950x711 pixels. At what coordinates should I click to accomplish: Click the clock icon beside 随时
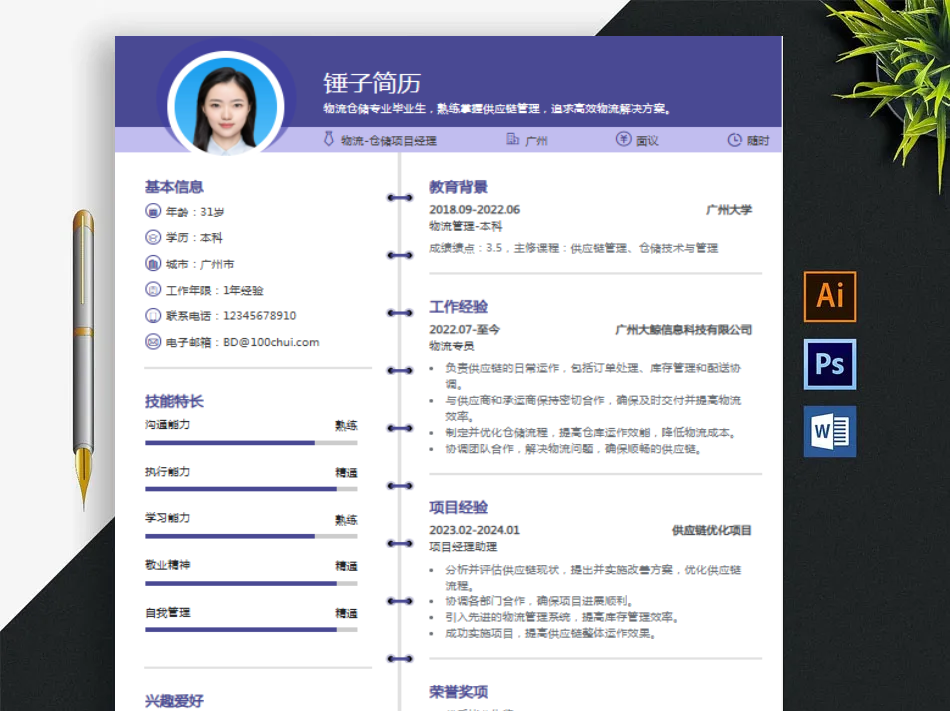click(734, 140)
